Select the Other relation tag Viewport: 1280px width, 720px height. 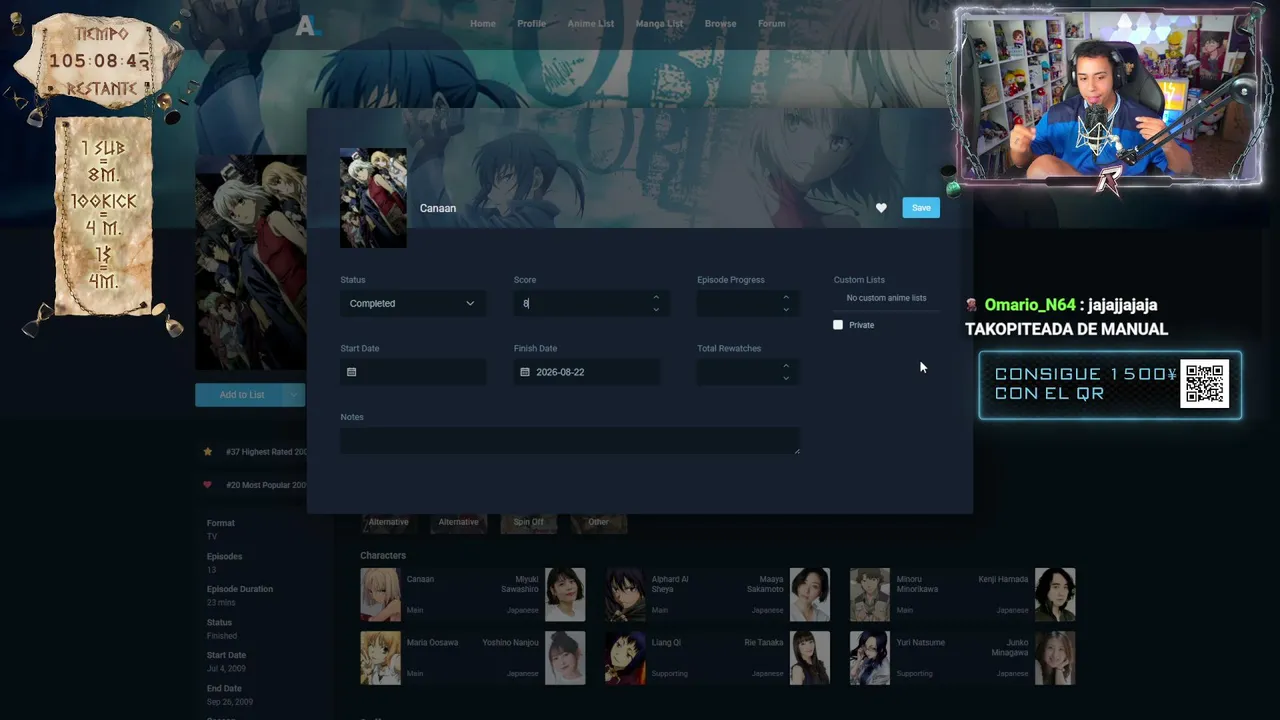pyautogui.click(x=598, y=522)
